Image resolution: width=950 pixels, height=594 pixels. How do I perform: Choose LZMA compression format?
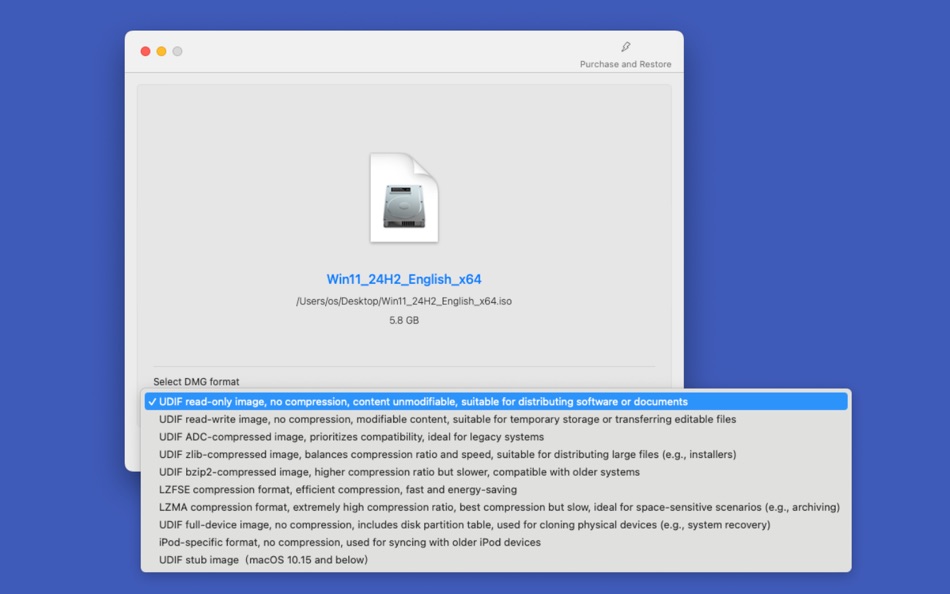(x=496, y=507)
